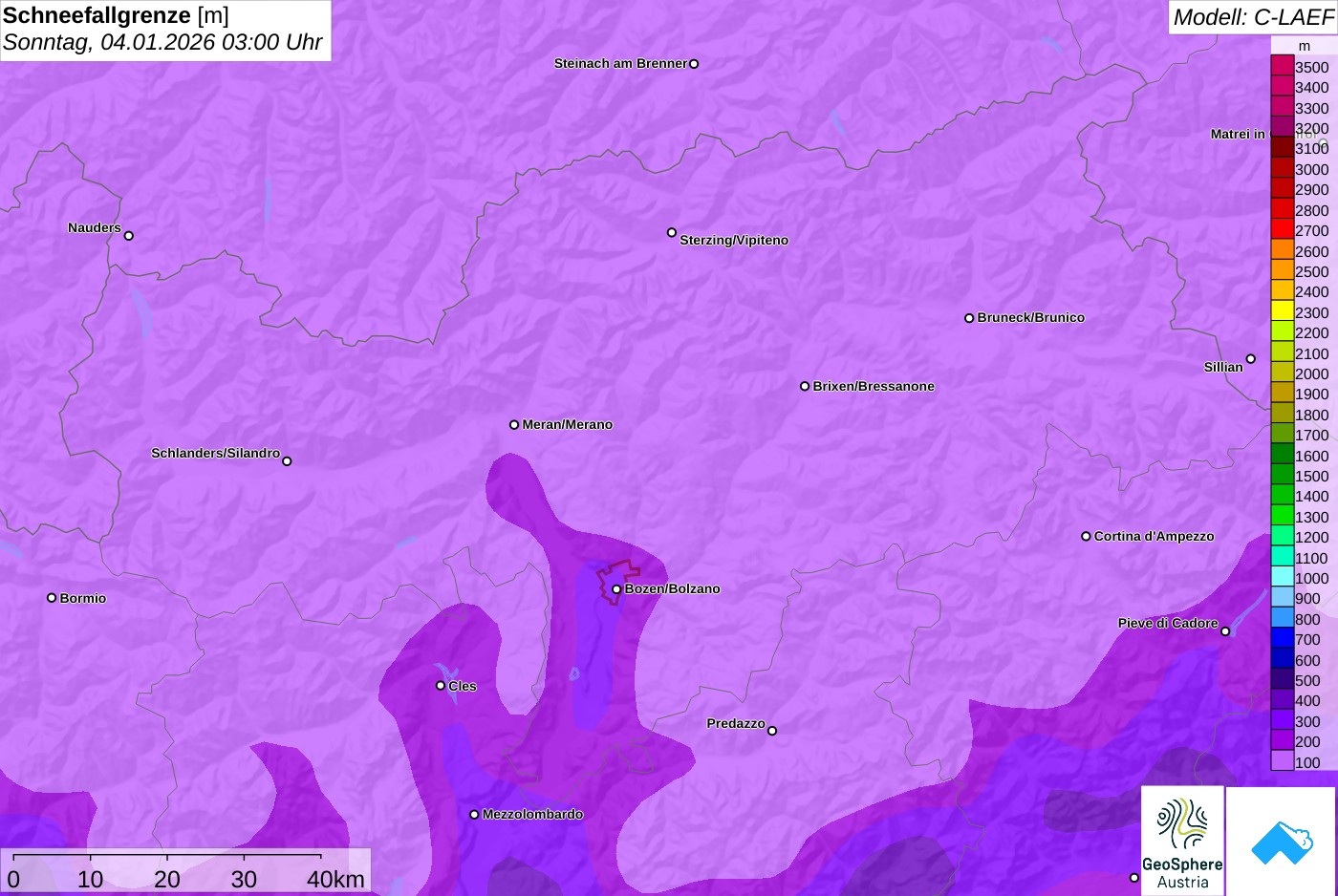Click the "Modell: C-LAEF" label
This screenshot has width=1338, height=896.
pos(1253,16)
